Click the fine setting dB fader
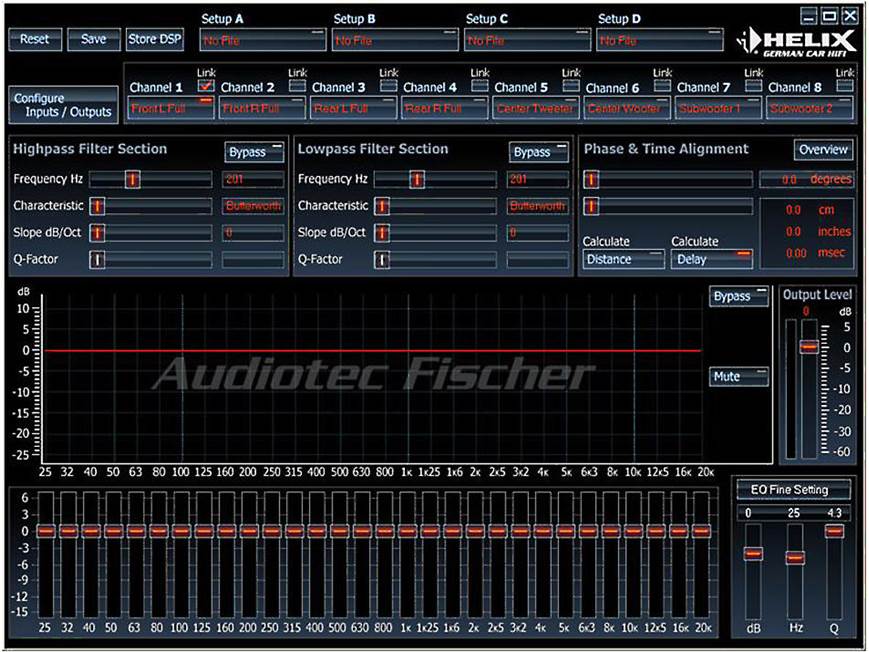 click(753, 553)
